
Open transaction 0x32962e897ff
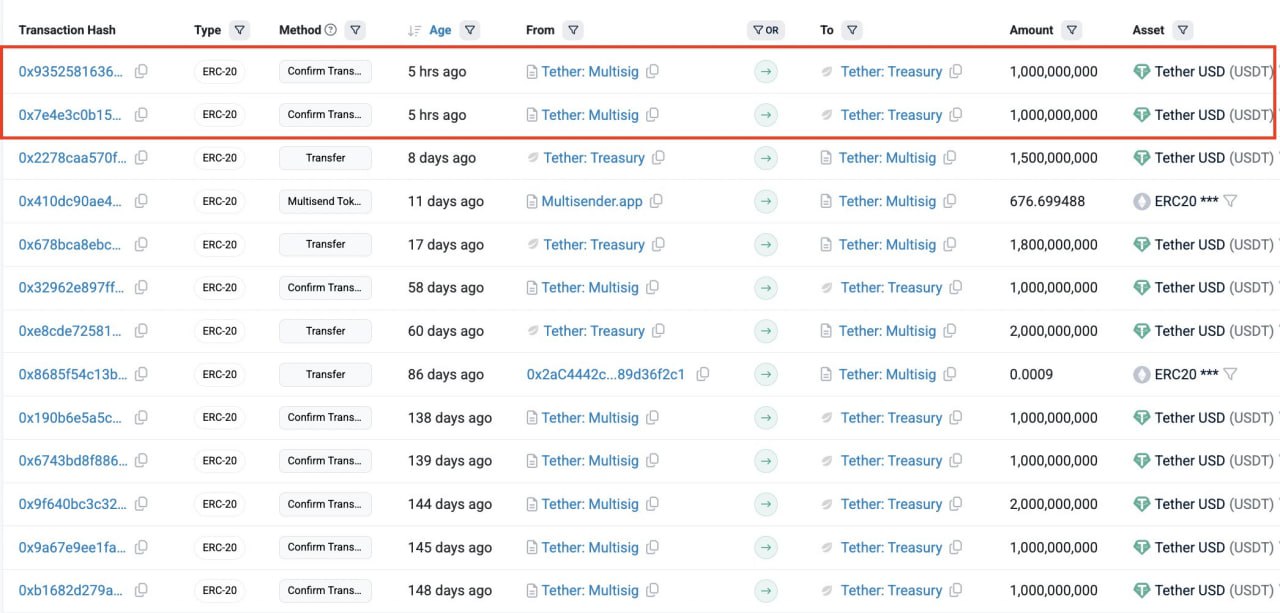(72, 287)
